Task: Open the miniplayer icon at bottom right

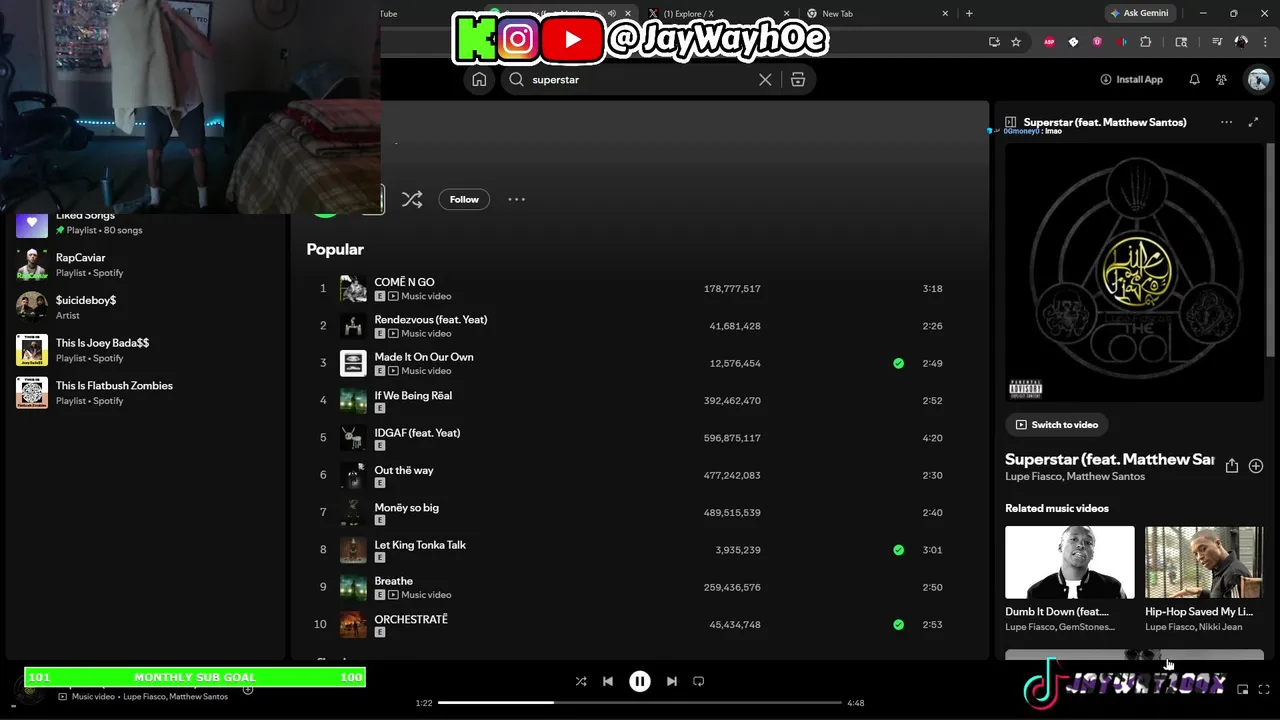Action: (x=1243, y=689)
